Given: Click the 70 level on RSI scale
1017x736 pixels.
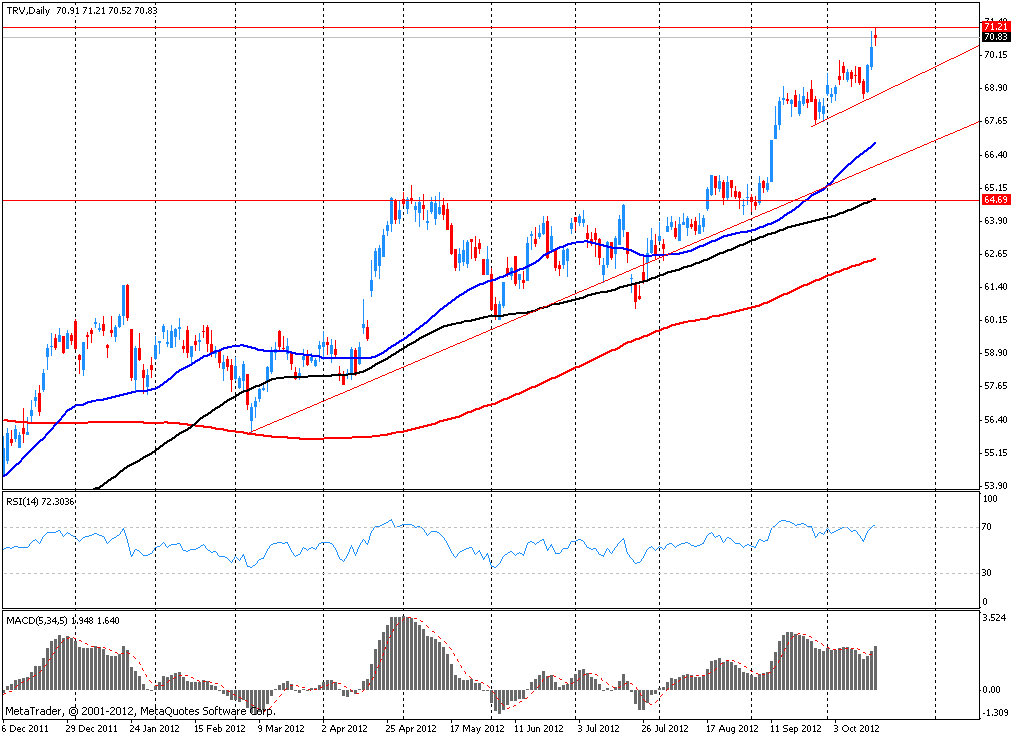Looking at the screenshot, I should coord(987,527).
